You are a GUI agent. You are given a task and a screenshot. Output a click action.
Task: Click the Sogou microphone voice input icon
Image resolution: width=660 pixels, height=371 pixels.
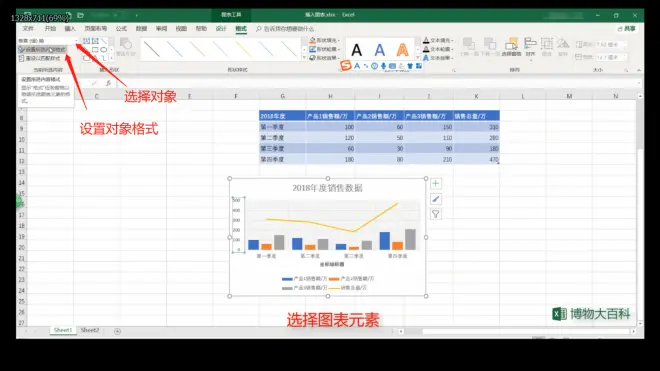pyautogui.click(x=383, y=66)
